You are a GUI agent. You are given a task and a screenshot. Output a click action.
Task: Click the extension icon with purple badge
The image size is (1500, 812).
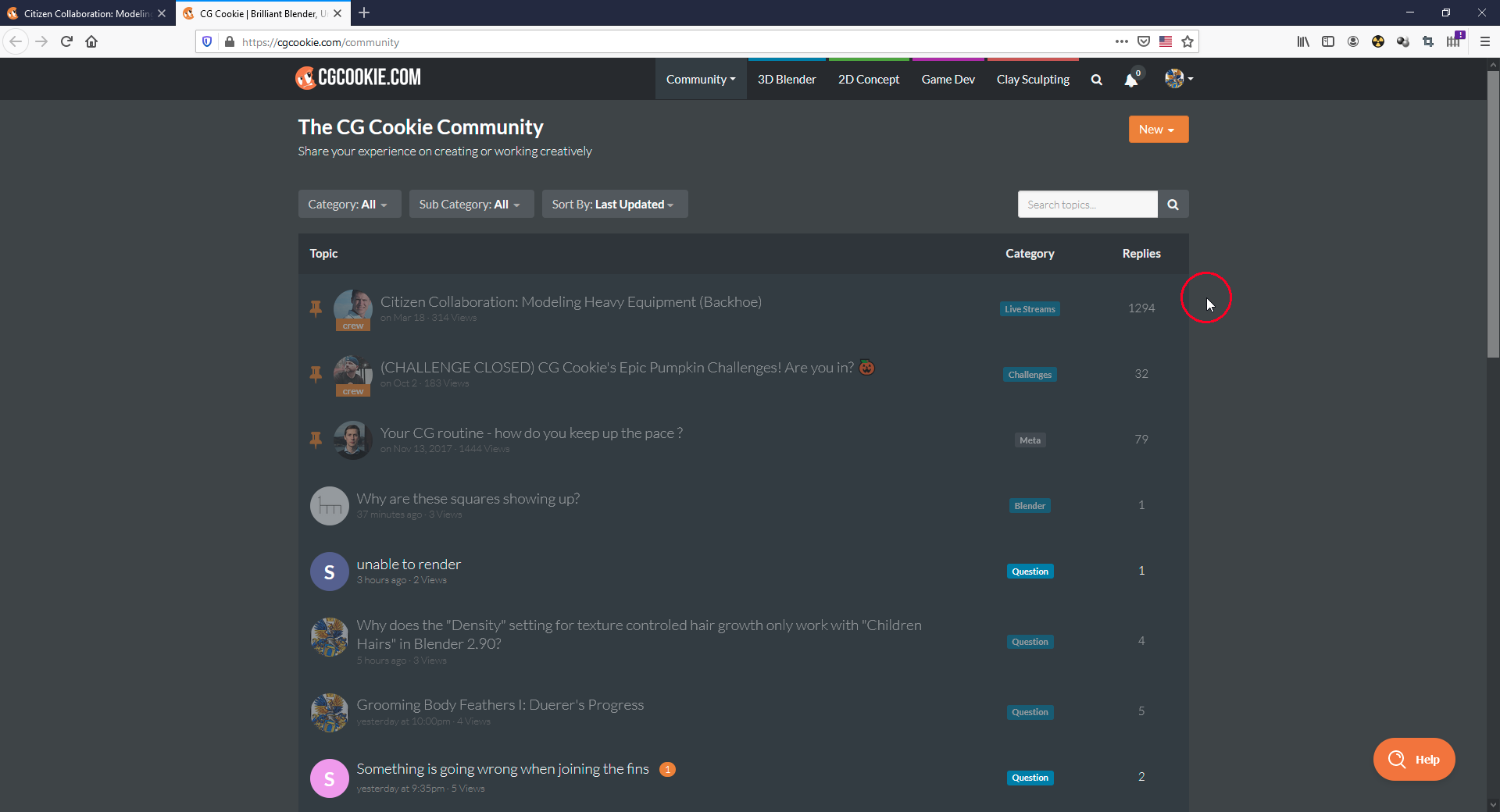1454,40
